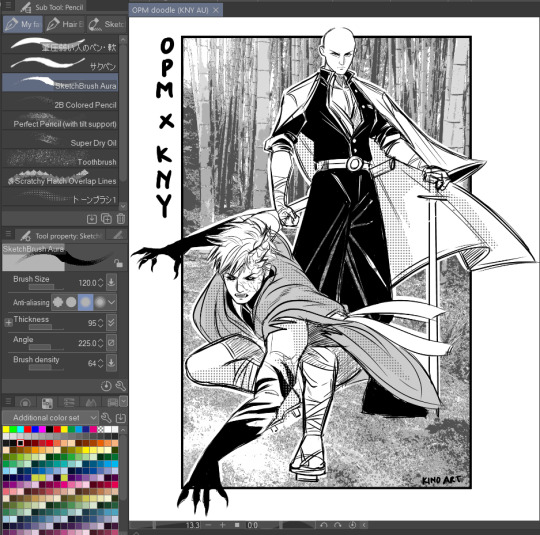Adjust the Brush density stepper arrows
Screen dimensions: 540x535
click(101, 363)
